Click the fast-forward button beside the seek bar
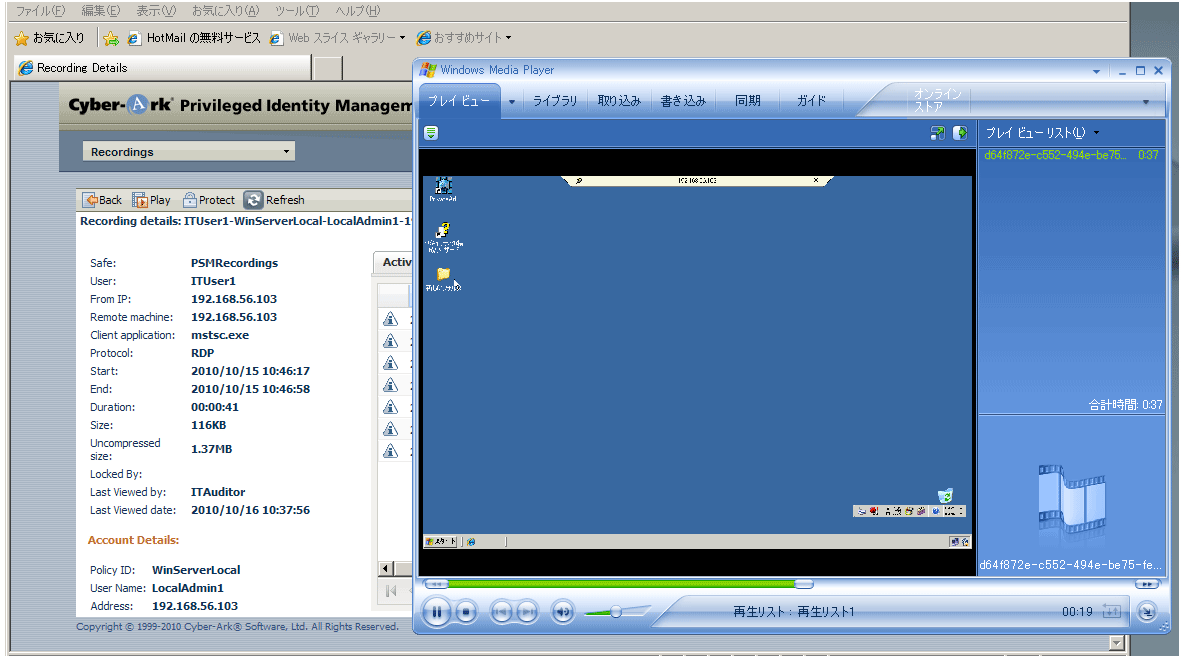This screenshot has height=658, width=1181. point(1146,584)
